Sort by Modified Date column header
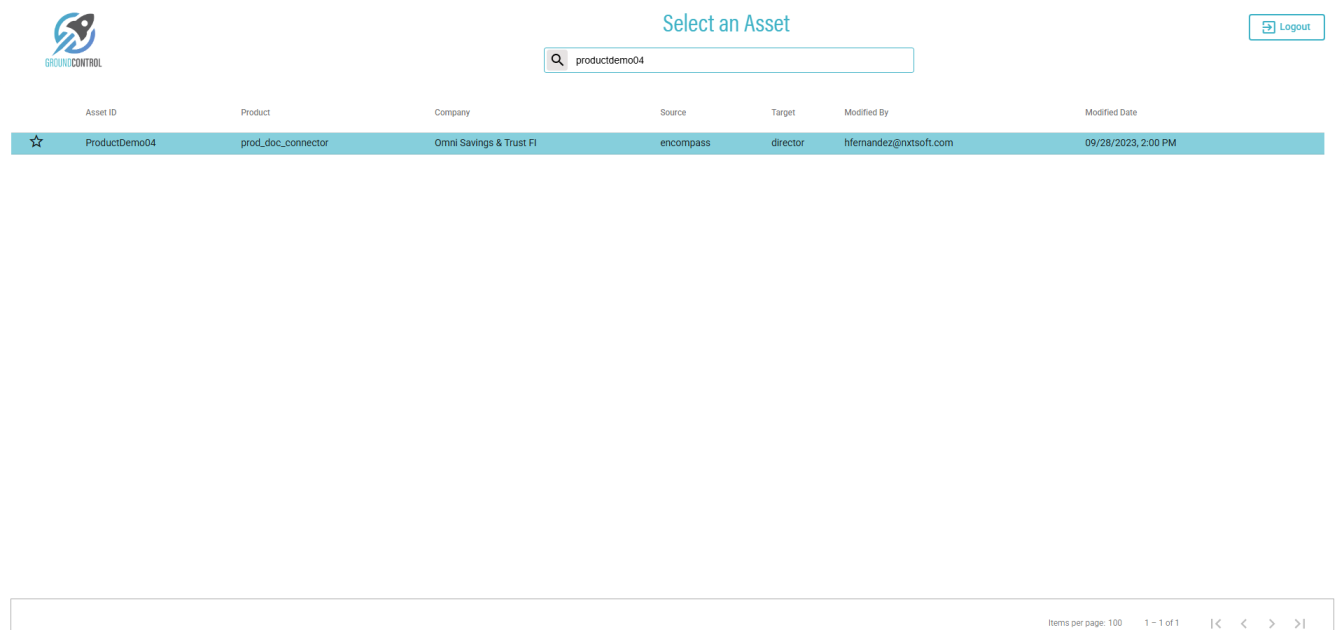This screenshot has height=630, width=1344. coord(1111,113)
